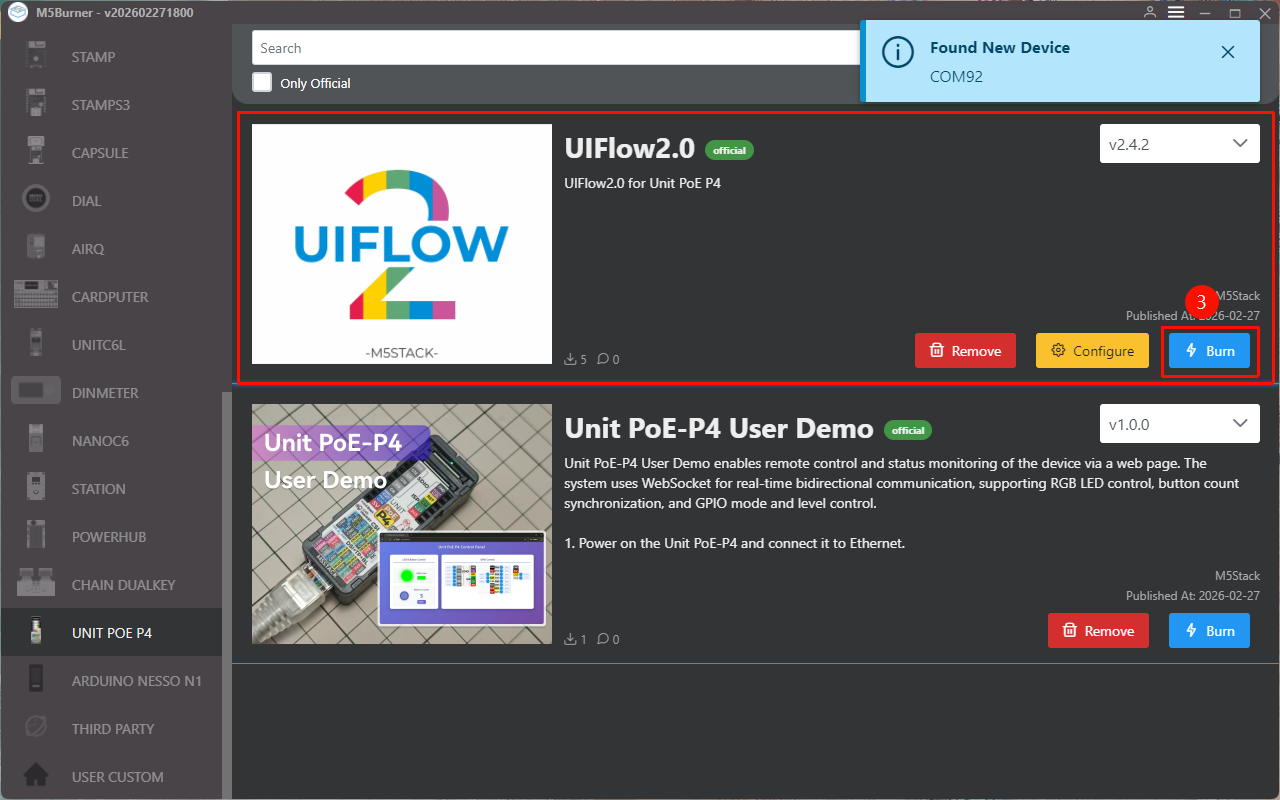Click Configure for UIFlow2.0
Image resolution: width=1280 pixels, height=800 pixels.
point(1092,351)
